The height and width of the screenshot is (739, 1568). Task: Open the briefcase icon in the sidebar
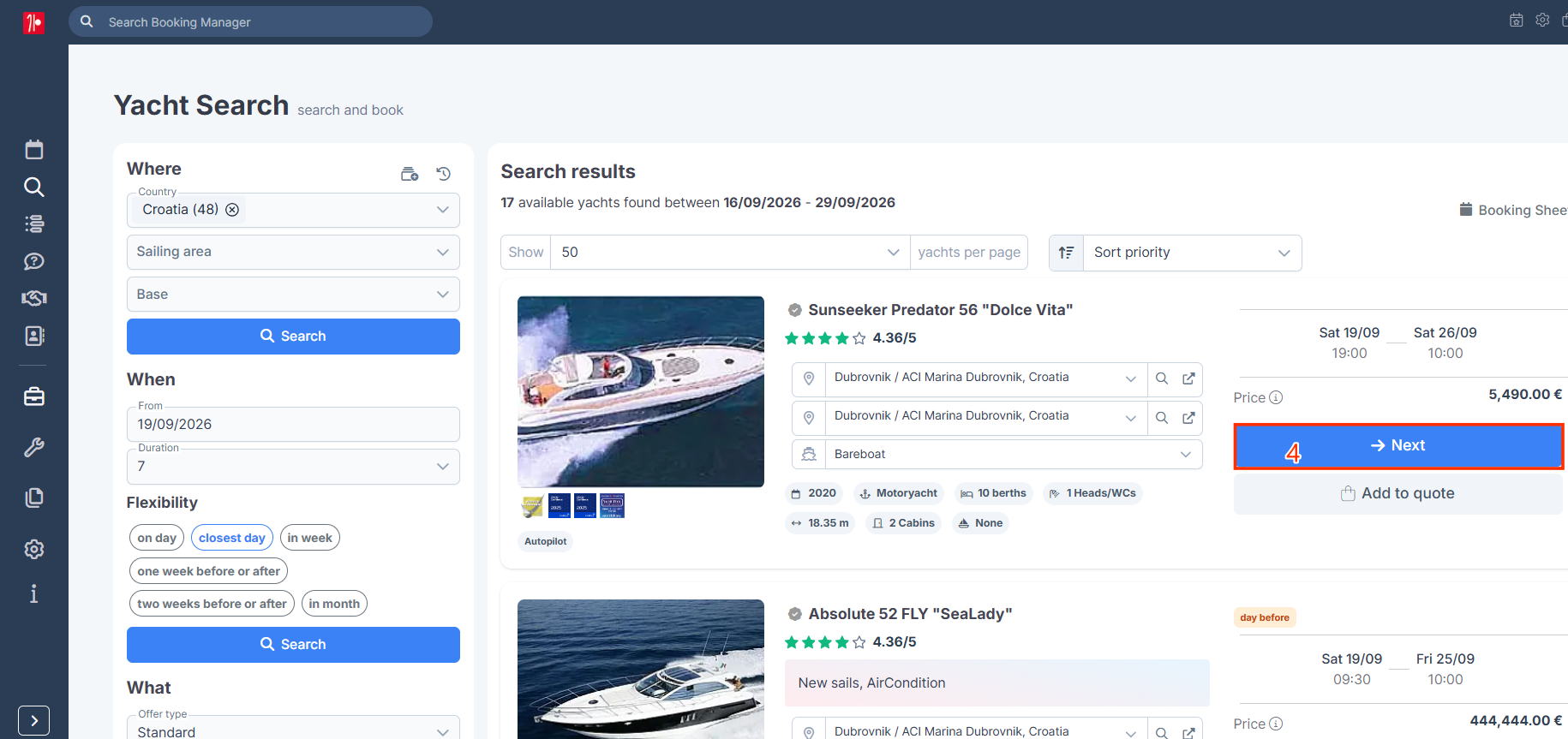pyautogui.click(x=34, y=396)
